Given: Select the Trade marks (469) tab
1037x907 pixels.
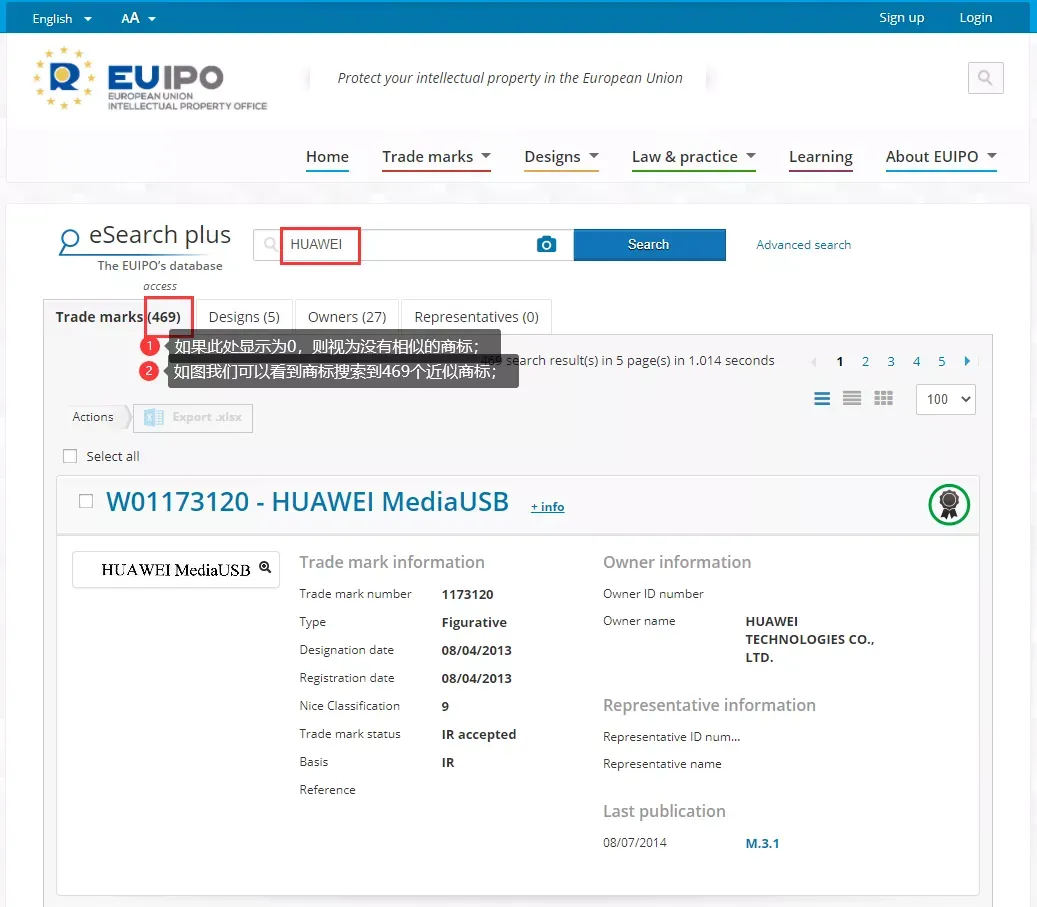Looking at the screenshot, I should pyautogui.click(x=118, y=317).
